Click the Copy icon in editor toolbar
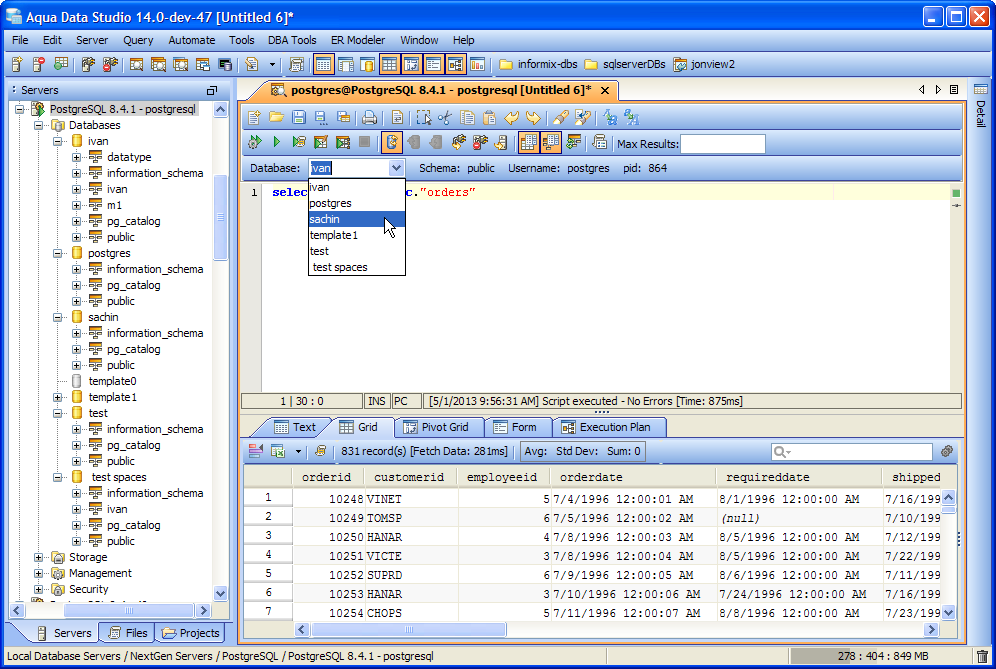 tap(467, 118)
